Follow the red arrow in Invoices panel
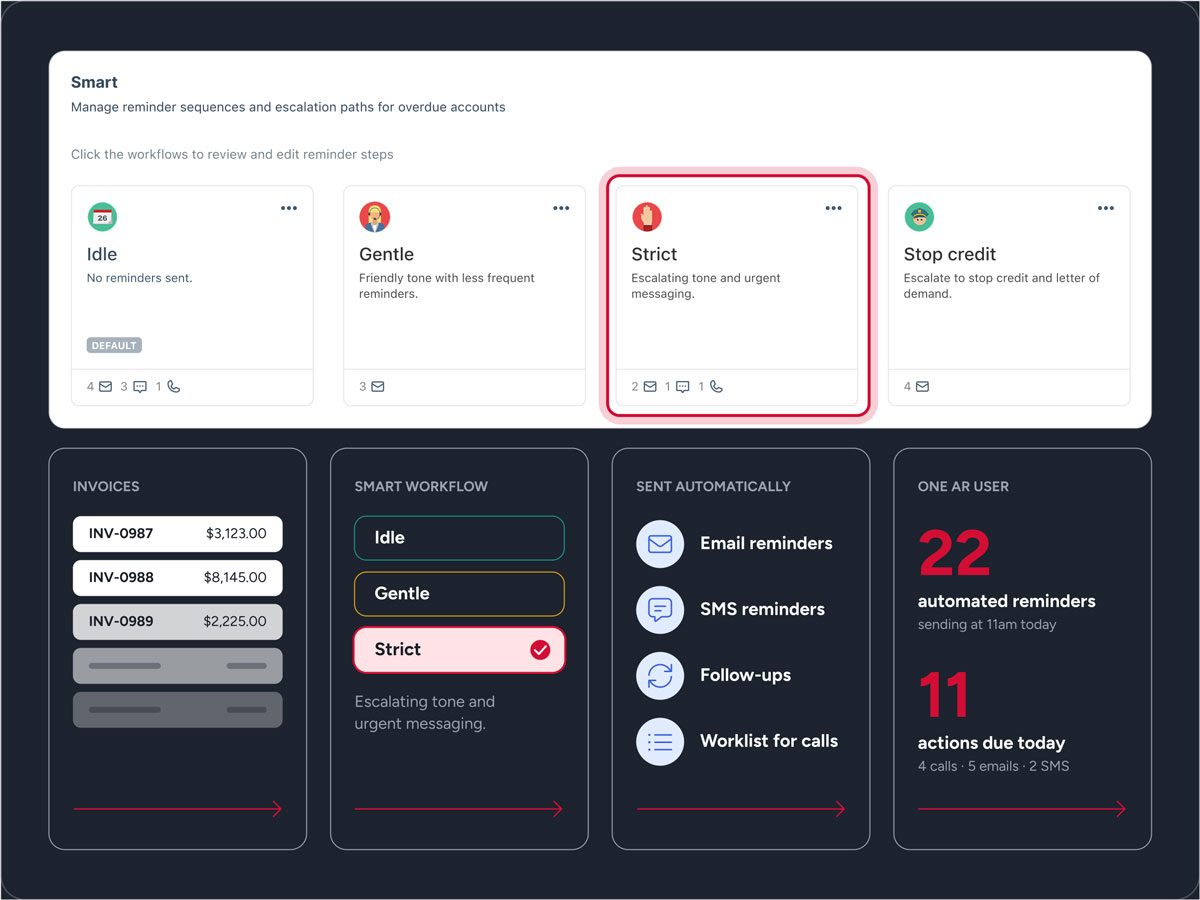The width and height of the screenshot is (1200, 900). coord(178,809)
